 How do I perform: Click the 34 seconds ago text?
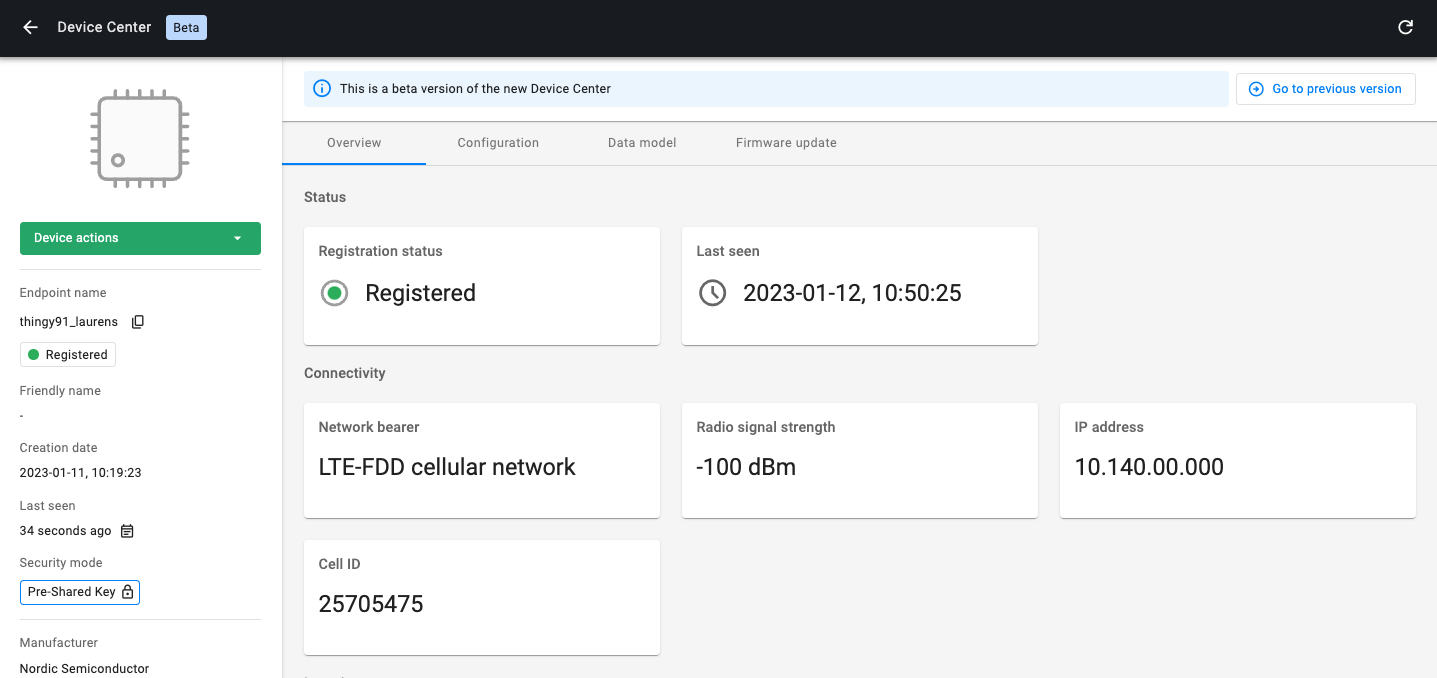[65, 531]
